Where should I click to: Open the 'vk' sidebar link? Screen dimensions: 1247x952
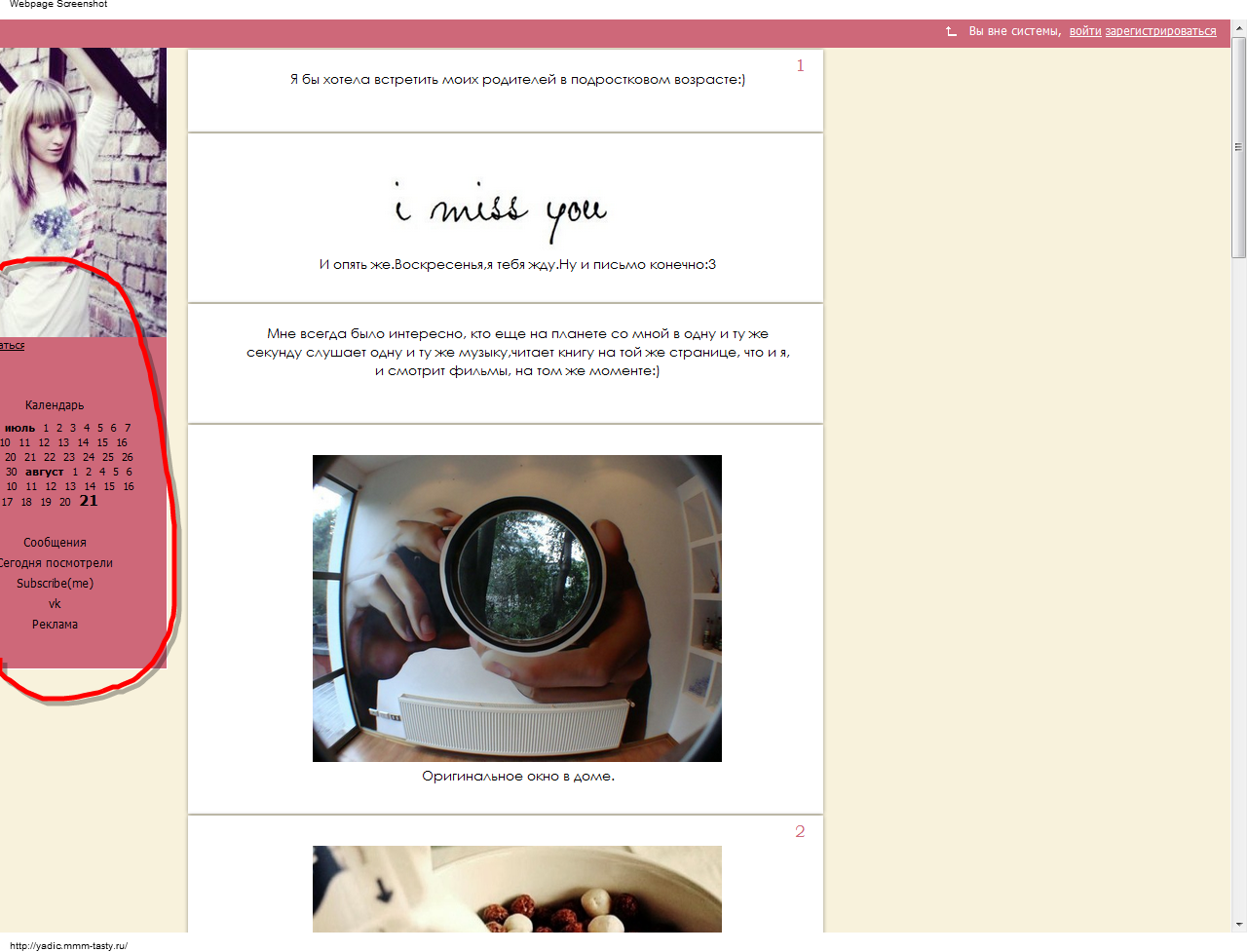click(x=55, y=604)
